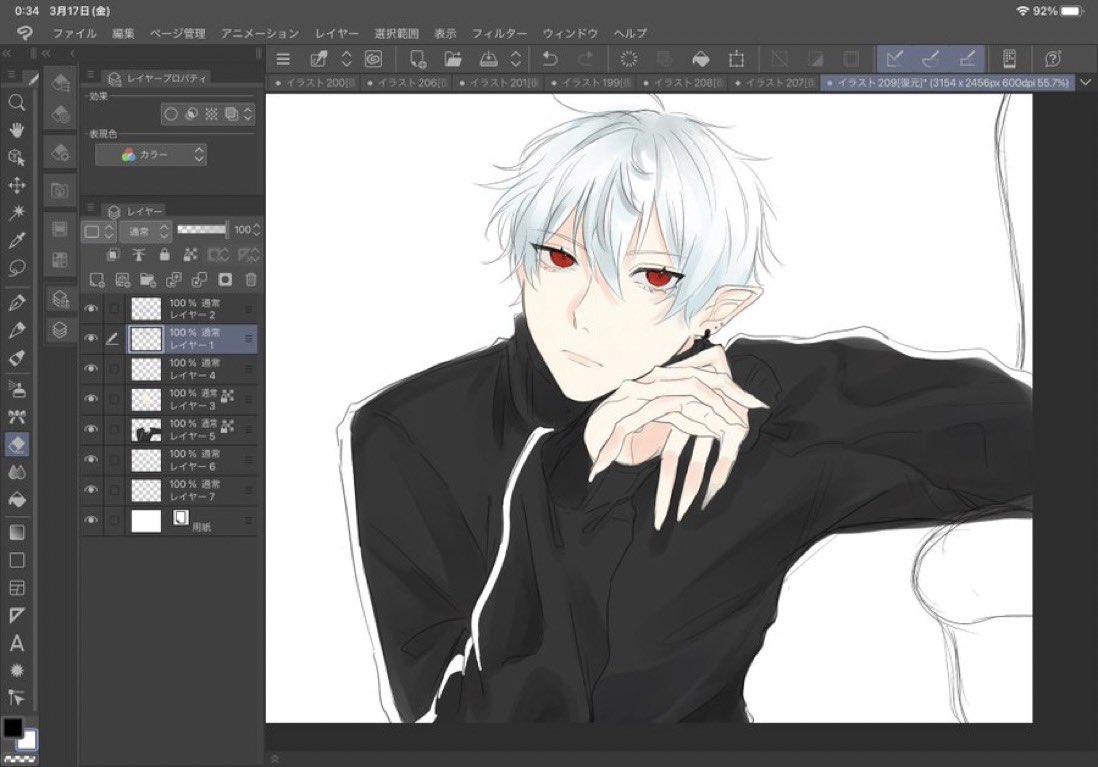Select the Auto select magic wand tool
The height and width of the screenshot is (767, 1098).
(17, 212)
